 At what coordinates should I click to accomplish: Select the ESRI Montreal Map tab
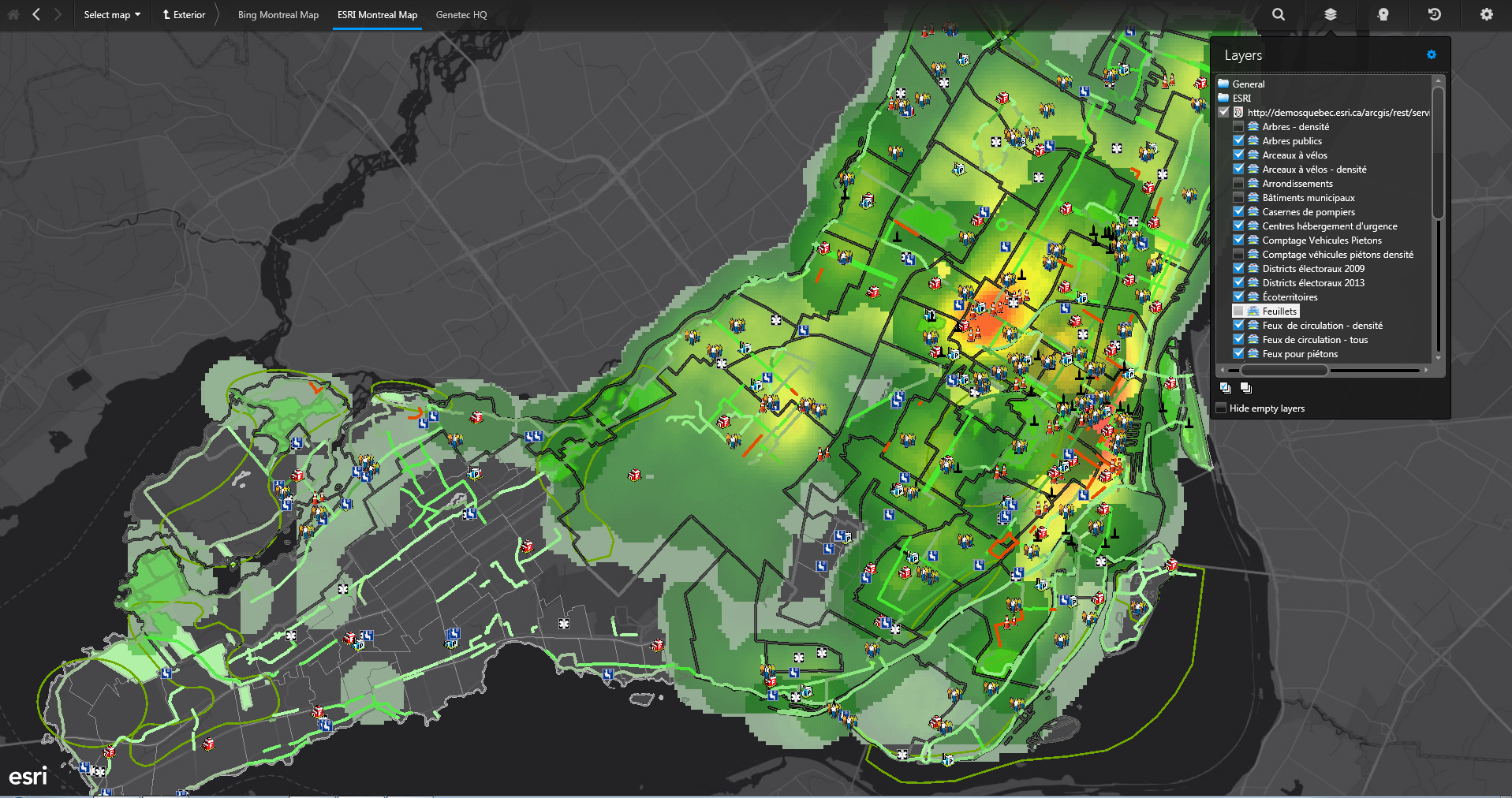click(x=378, y=14)
